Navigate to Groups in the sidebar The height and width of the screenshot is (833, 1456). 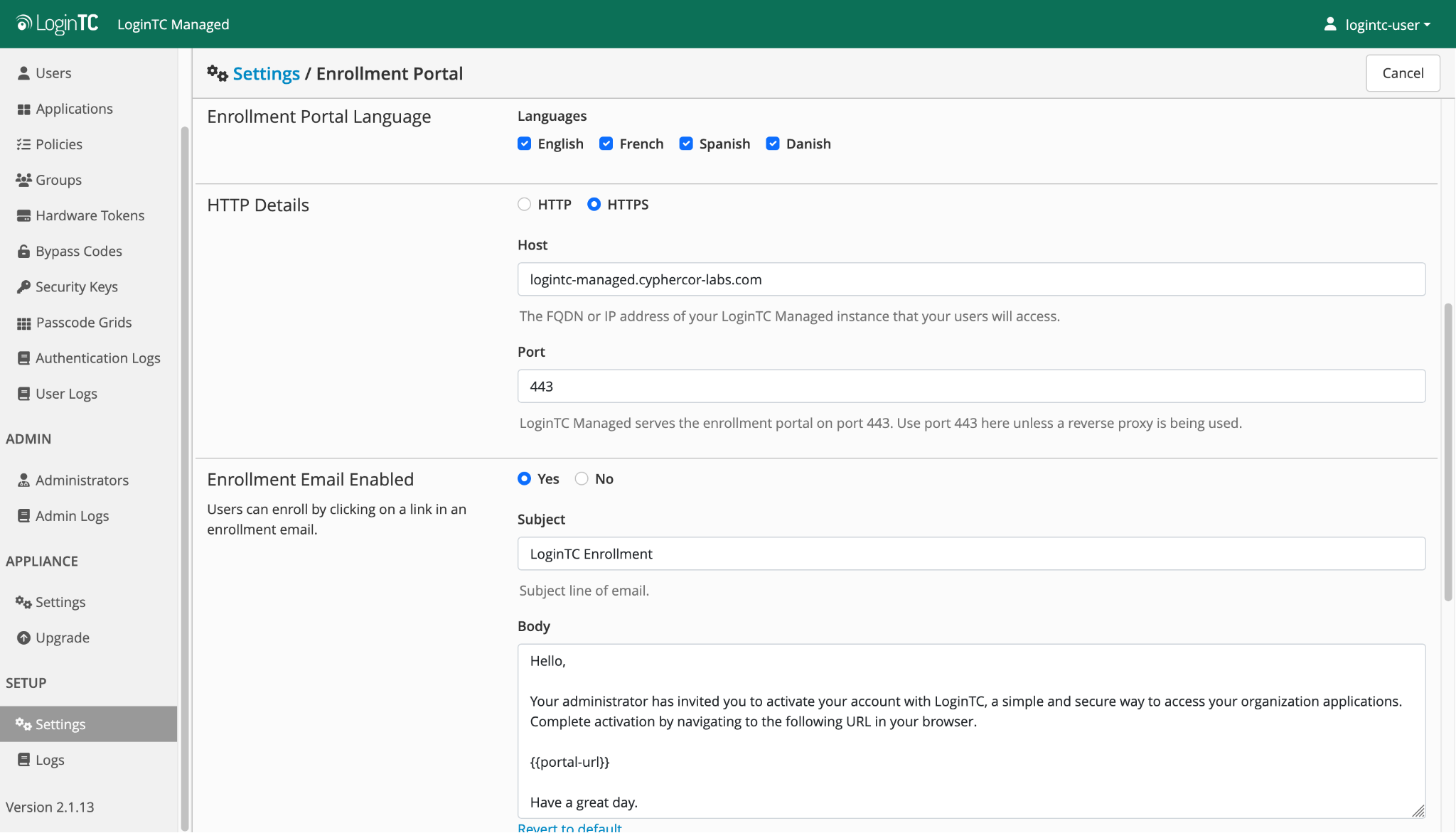coord(58,180)
